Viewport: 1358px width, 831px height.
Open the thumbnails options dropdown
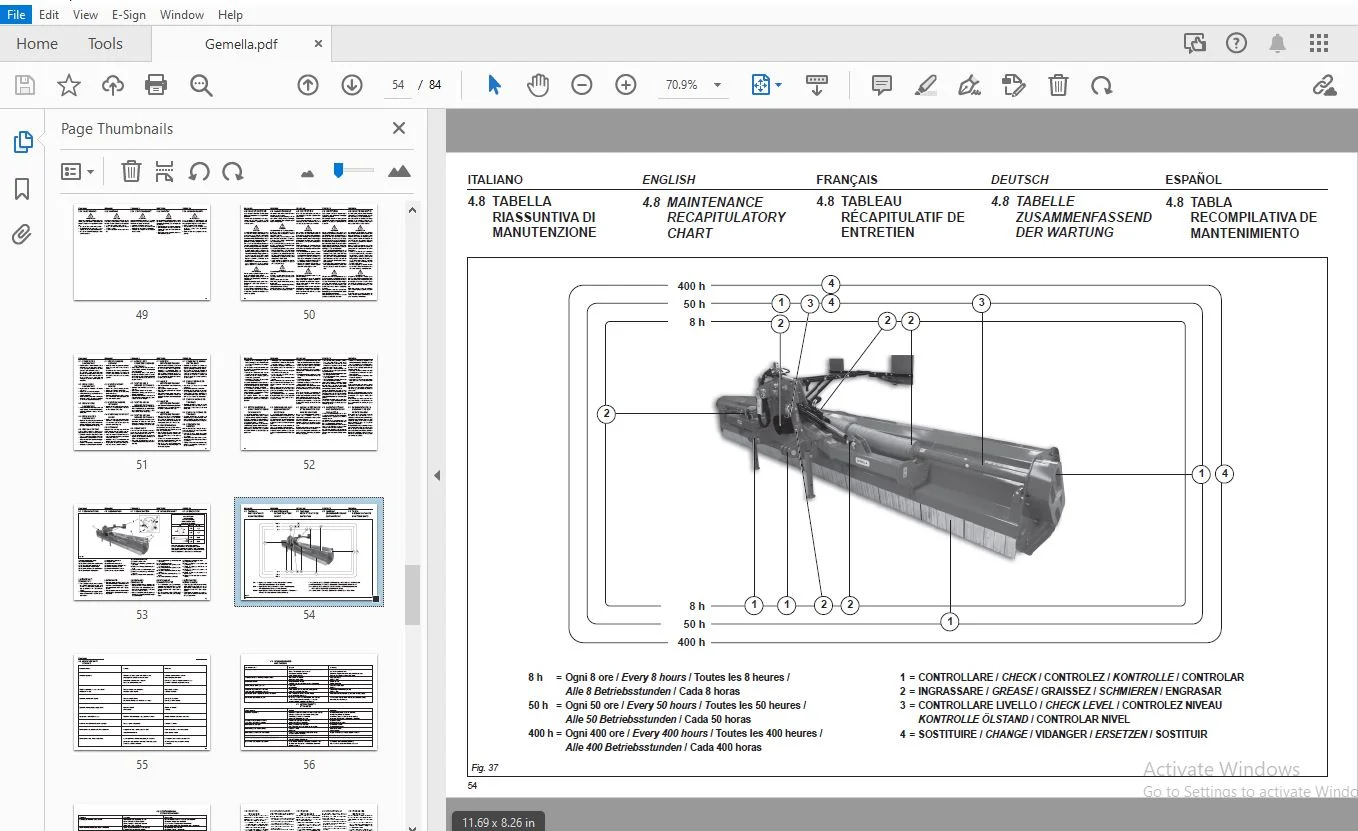pyautogui.click(x=77, y=171)
